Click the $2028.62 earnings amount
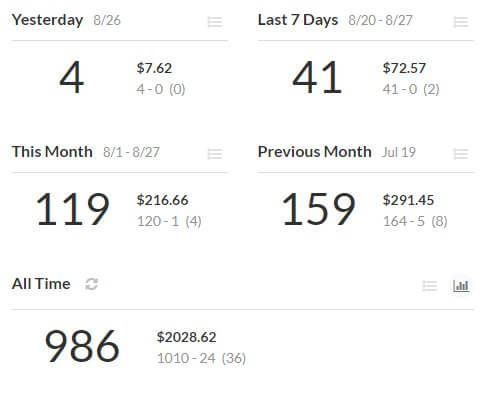Viewport: 496px width, 401px height. (x=187, y=337)
